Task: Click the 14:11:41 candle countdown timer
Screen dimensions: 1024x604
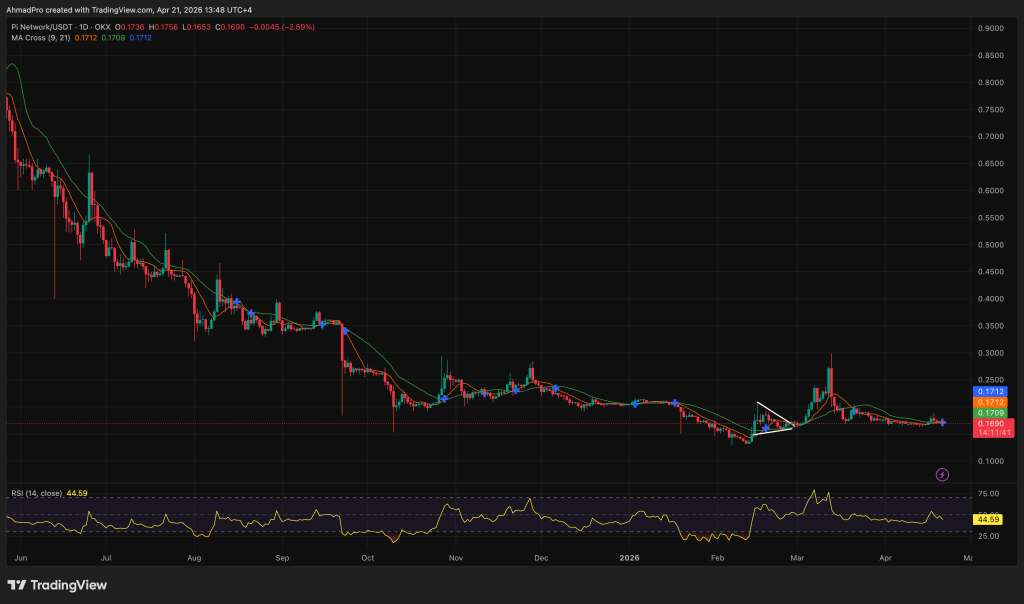Action: 988,434
